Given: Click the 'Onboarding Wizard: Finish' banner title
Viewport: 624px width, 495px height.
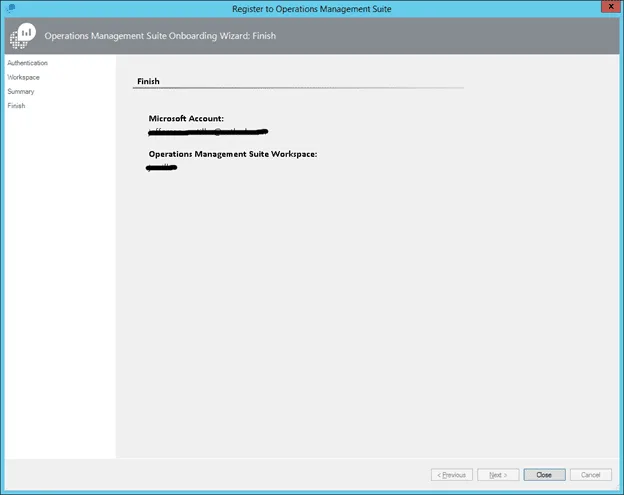Looking at the screenshot, I should (x=160, y=36).
